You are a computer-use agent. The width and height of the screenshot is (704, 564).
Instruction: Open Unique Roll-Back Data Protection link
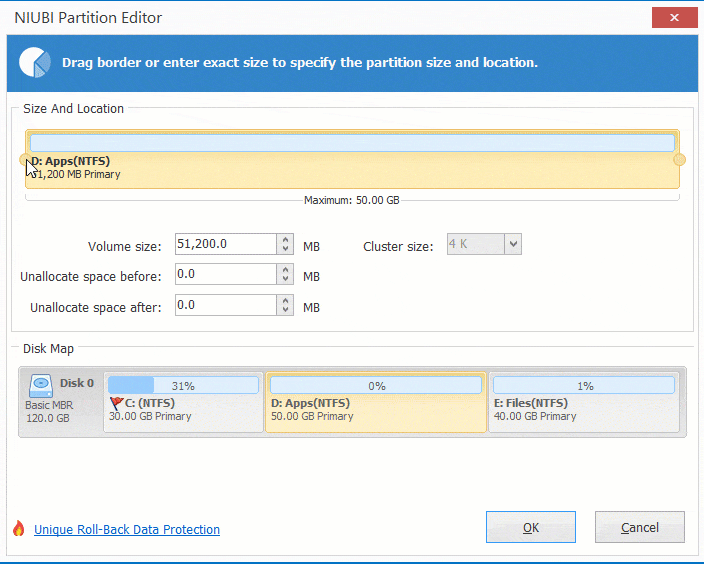pos(127,529)
